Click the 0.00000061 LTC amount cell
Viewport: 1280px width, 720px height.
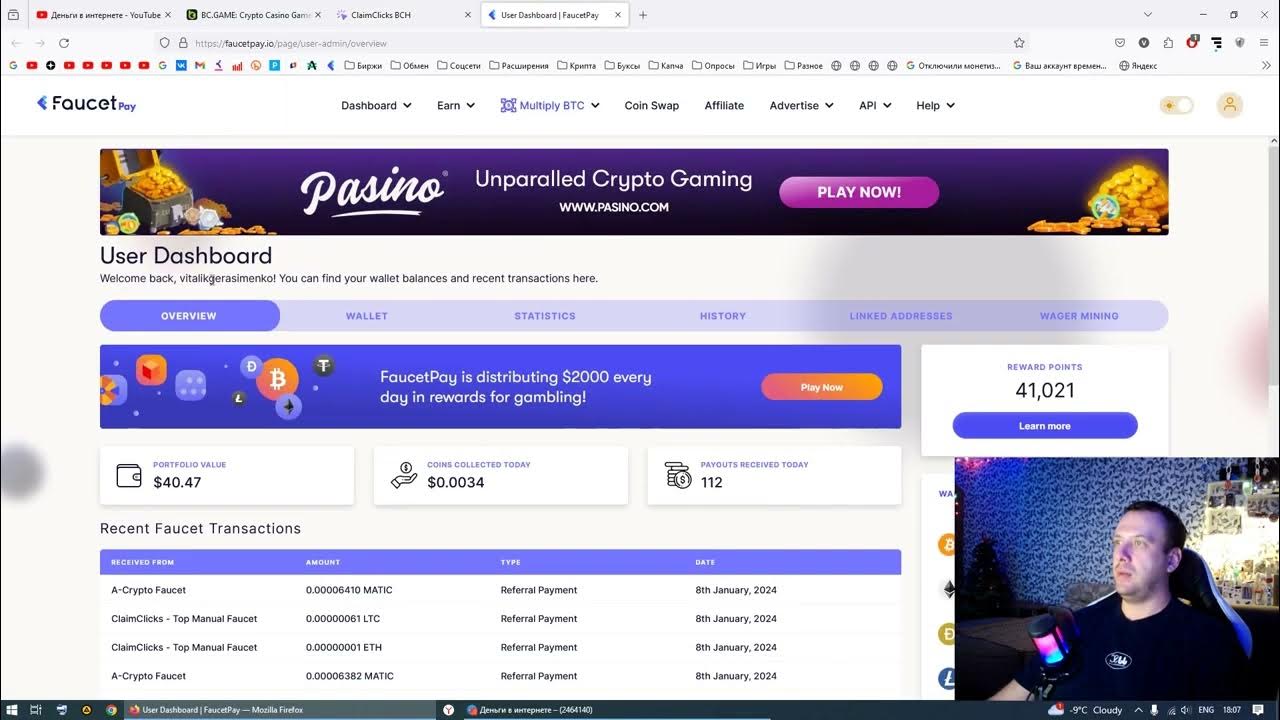click(x=343, y=619)
